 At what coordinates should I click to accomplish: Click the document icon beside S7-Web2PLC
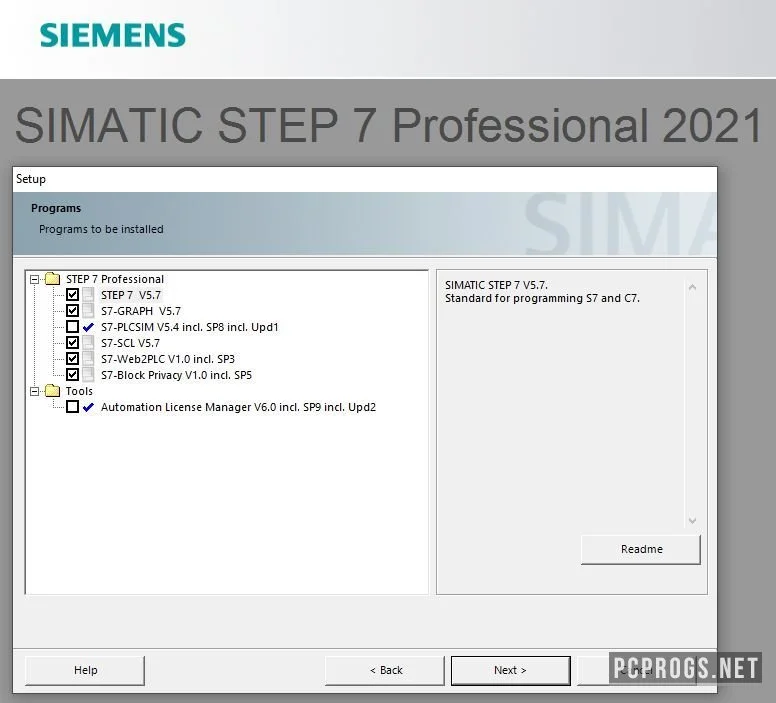coord(88,358)
